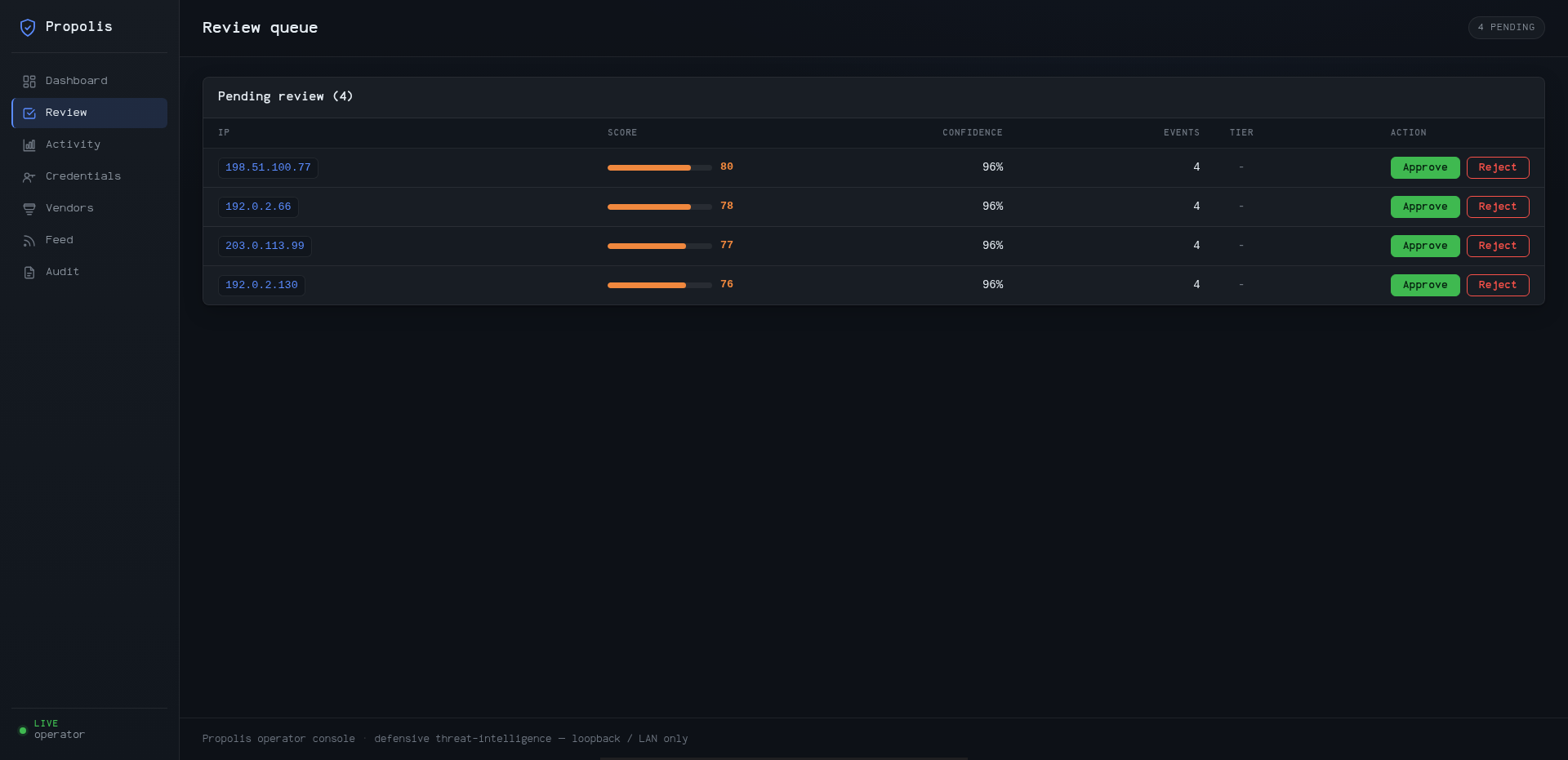The image size is (1568, 760).
Task: Click the Credentials user-key icon
Action: (x=29, y=177)
